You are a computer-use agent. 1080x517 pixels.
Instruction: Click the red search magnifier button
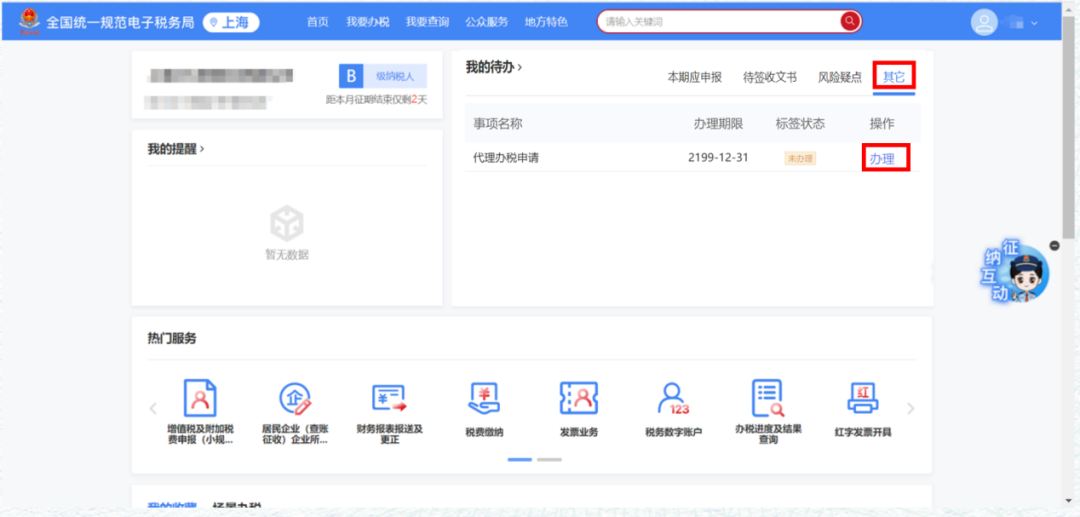point(850,21)
